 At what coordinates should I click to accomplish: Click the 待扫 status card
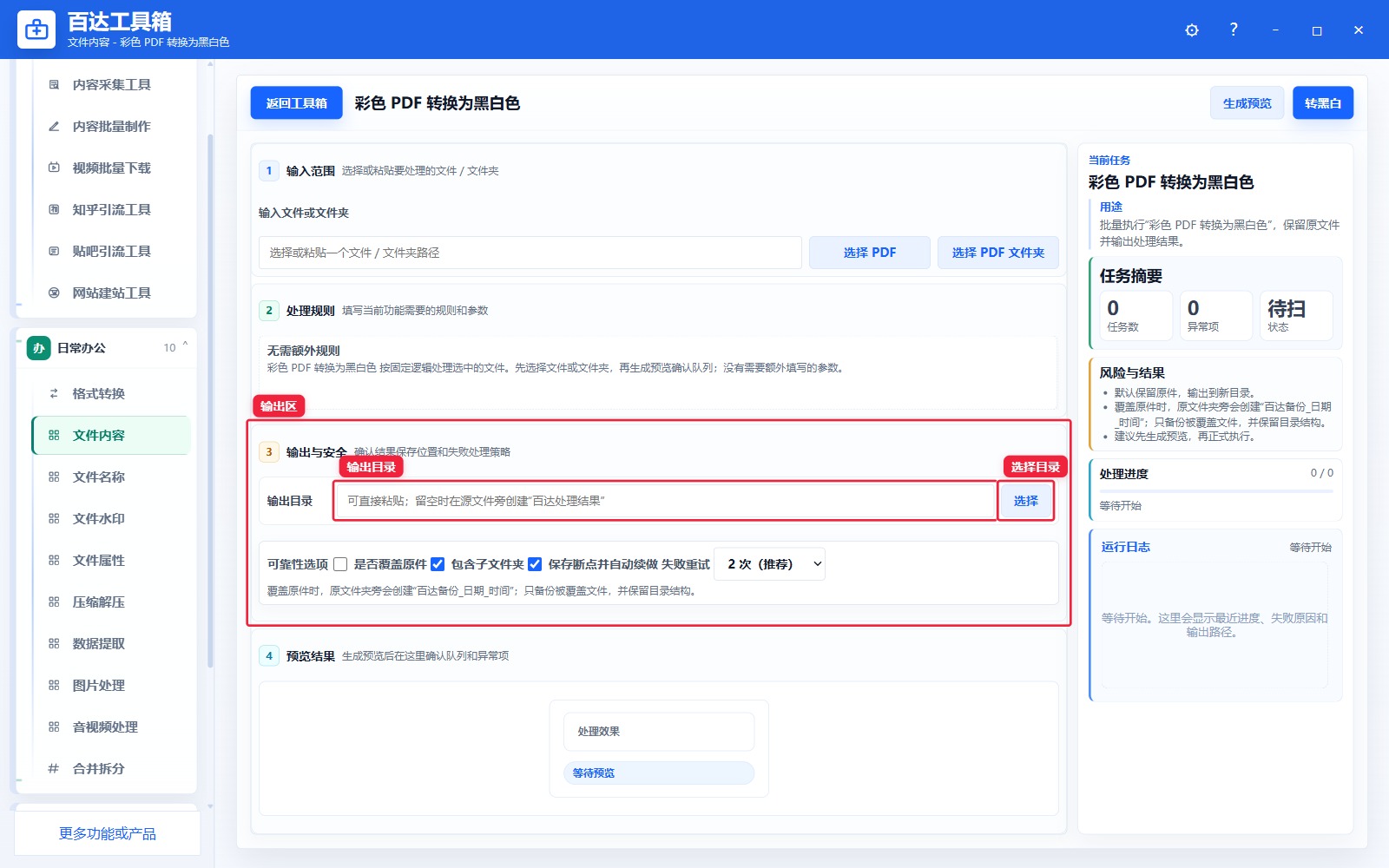coord(1296,315)
